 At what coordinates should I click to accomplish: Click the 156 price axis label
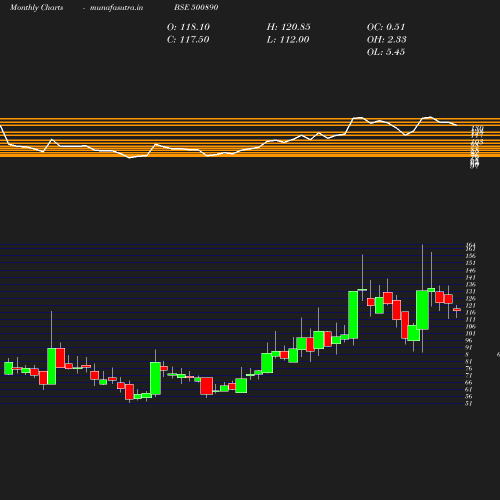[x=470, y=256]
